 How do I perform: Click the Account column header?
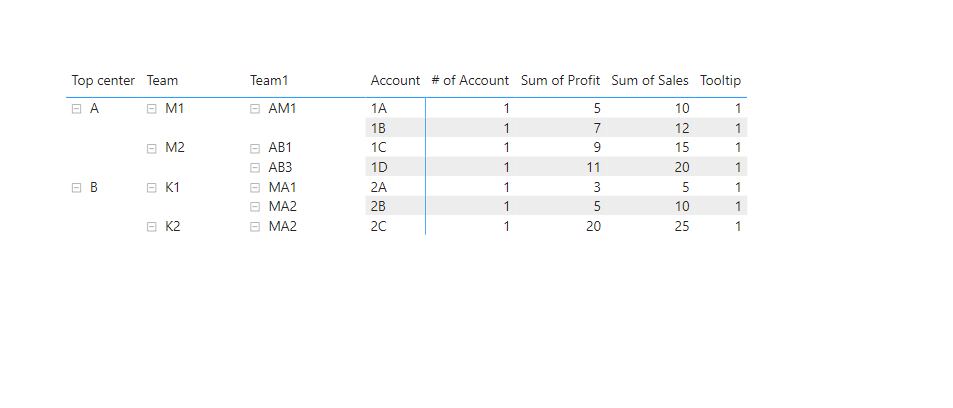(395, 80)
